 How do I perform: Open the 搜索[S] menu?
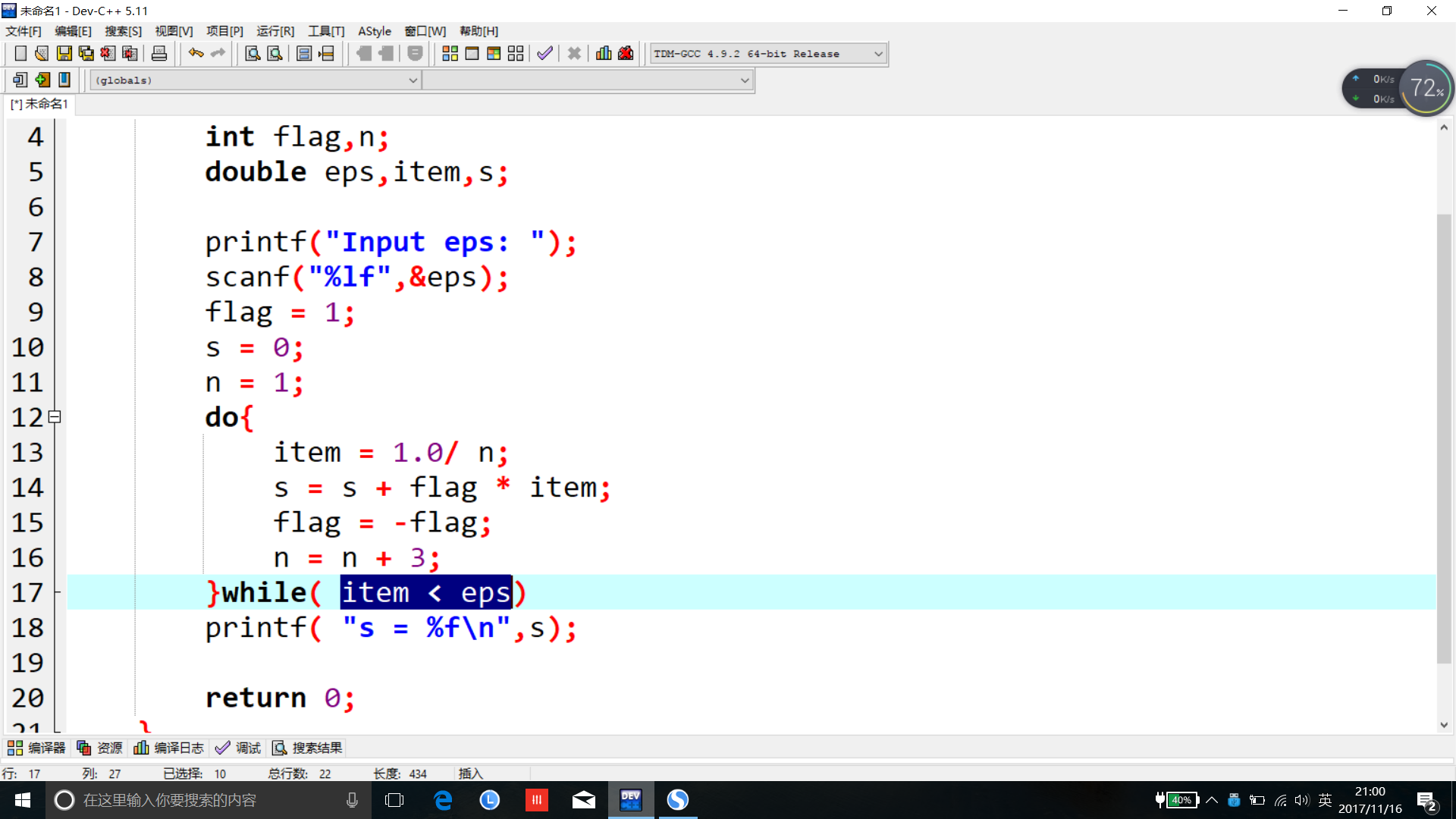coord(124,31)
